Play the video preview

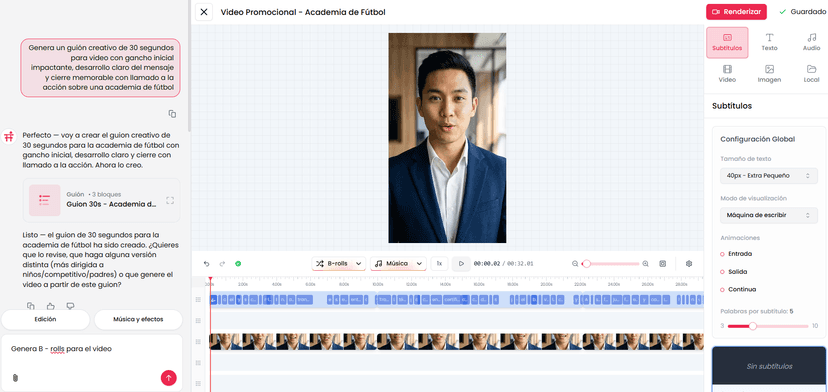461,263
